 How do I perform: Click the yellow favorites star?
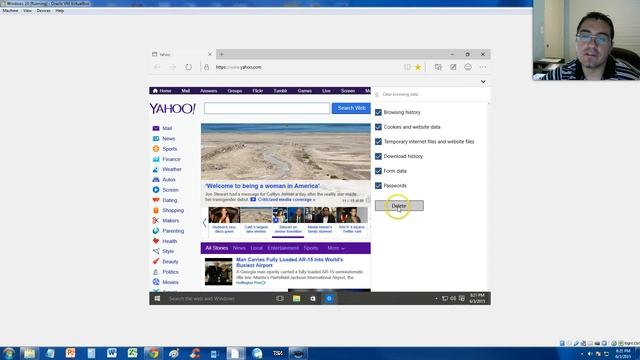click(418, 67)
